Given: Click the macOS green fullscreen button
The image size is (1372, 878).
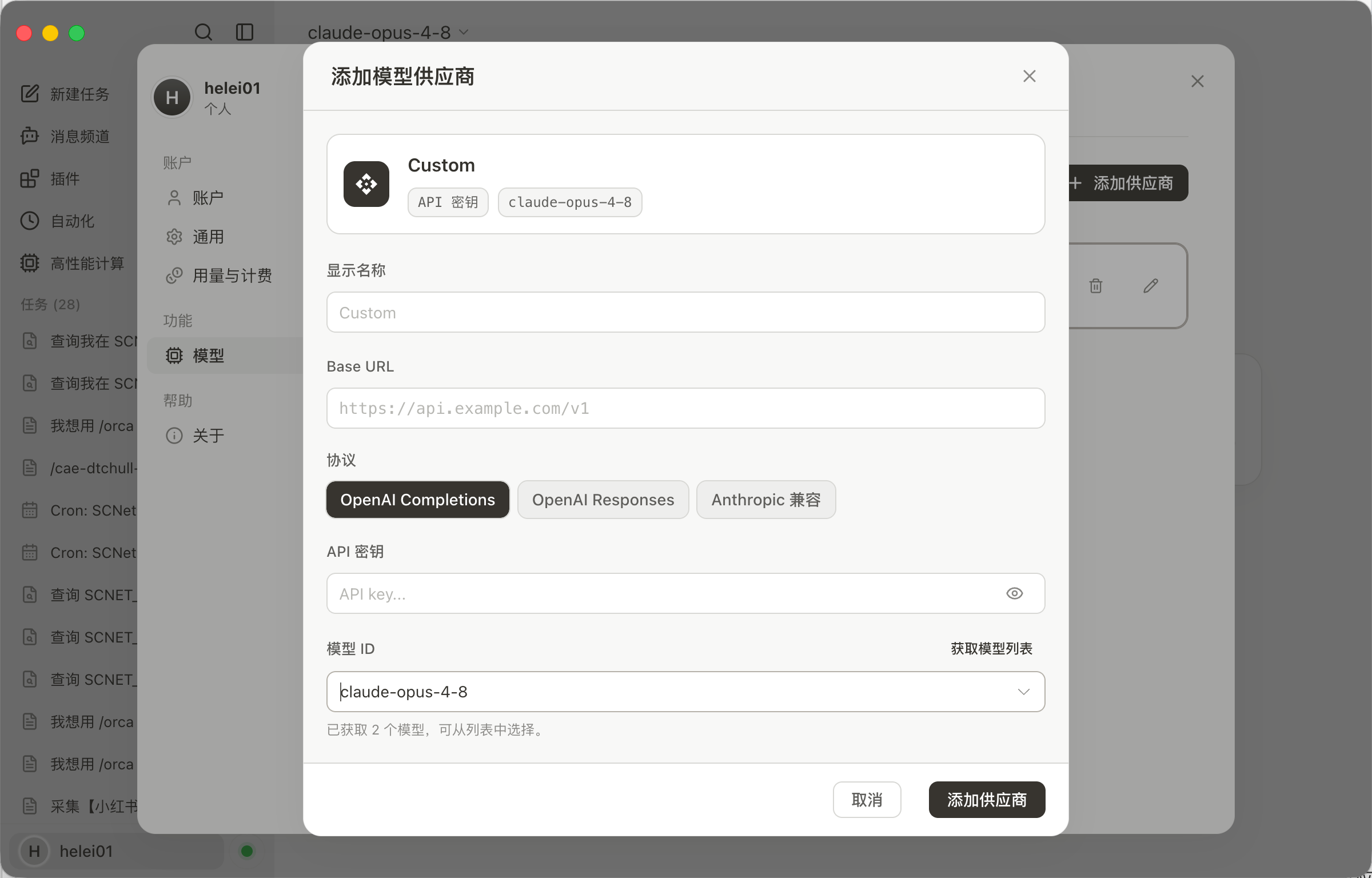Looking at the screenshot, I should 77,33.
